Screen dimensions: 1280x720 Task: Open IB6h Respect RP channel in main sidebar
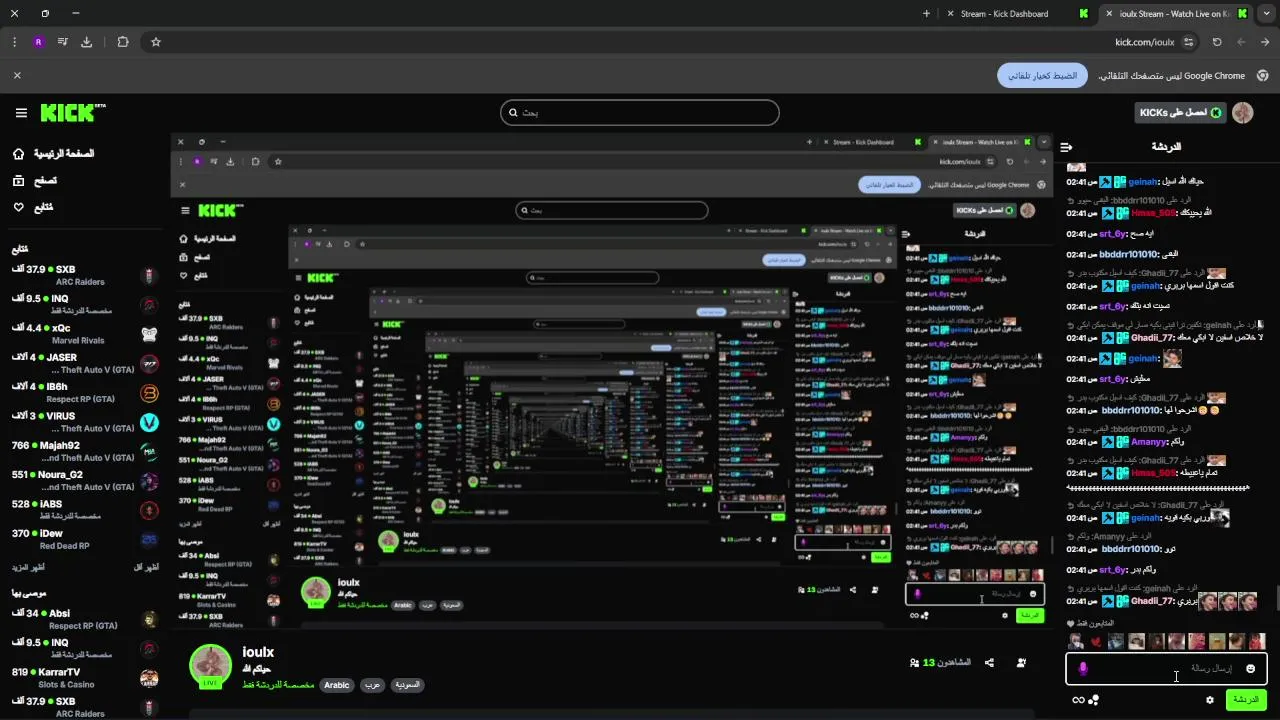click(85, 392)
